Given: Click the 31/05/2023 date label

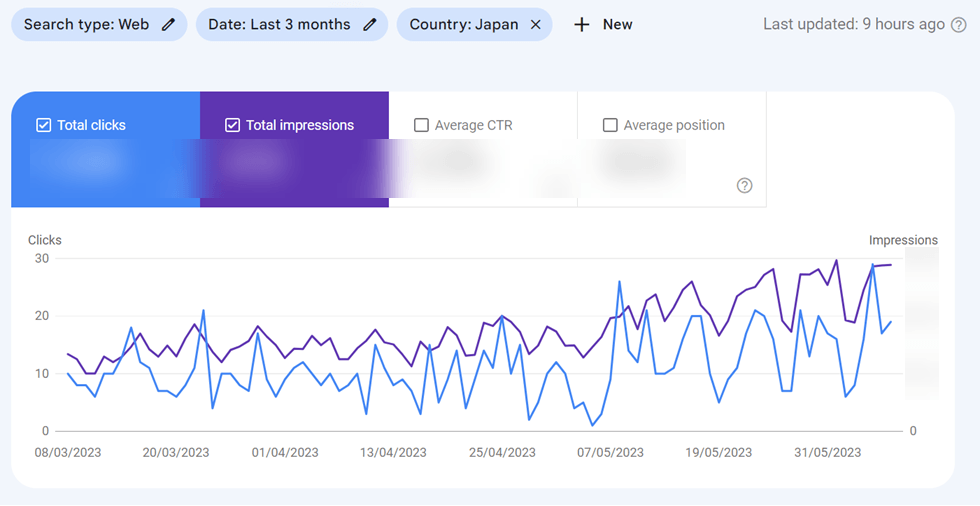Looking at the screenshot, I should (828, 452).
